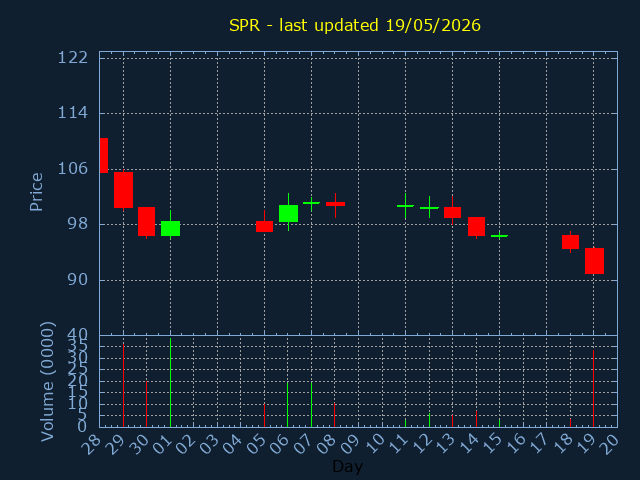The width and height of the screenshot is (640, 480).
Task: Click the price tick label 106
Action: click(x=73, y=168)
